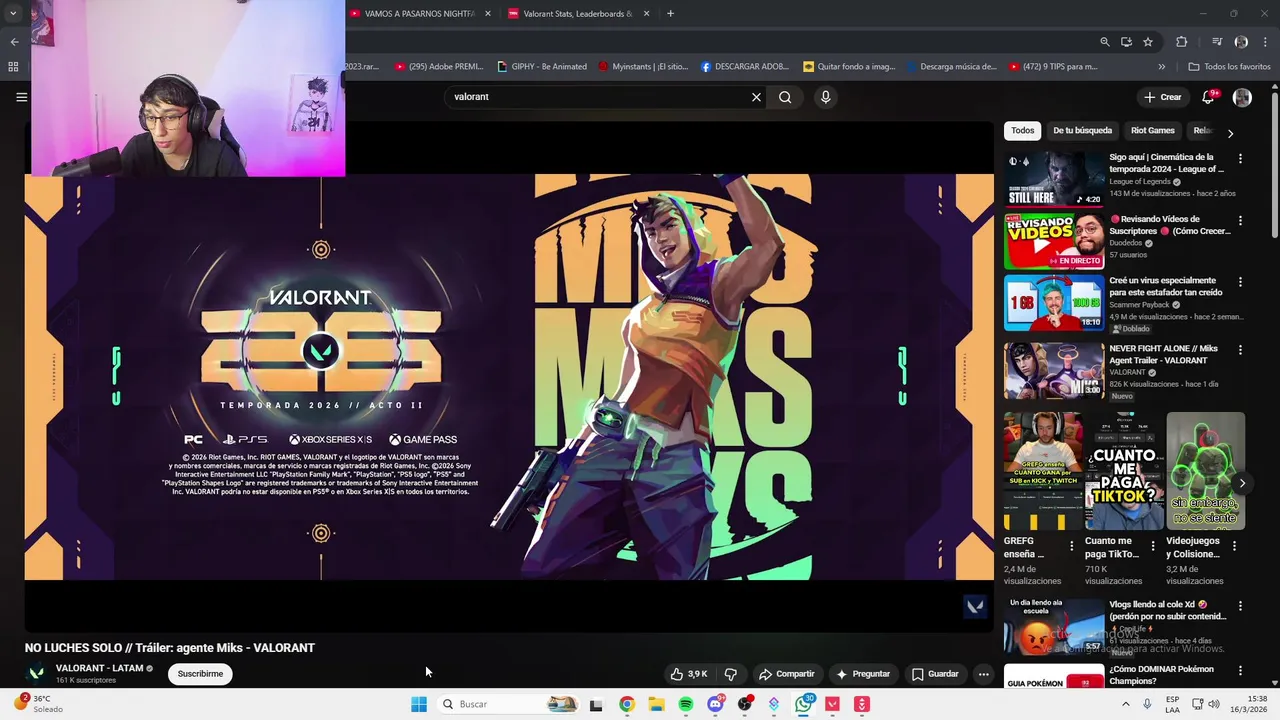The width and height of the screenshot is (1280, 720).
Task: Open the Preguntar AI ask button
Action: coord(863,674)
